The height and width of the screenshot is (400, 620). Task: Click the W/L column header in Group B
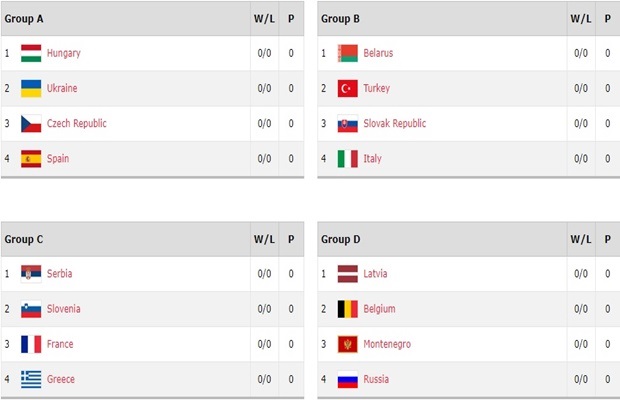(x=580, y=19)
